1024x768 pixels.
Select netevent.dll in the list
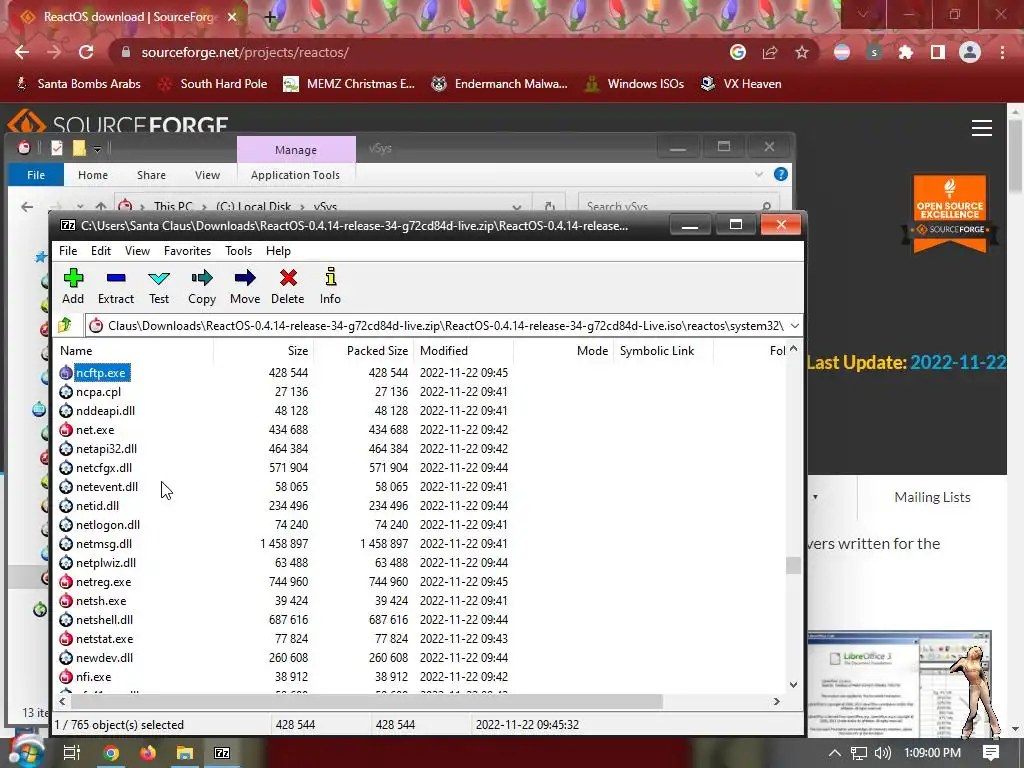click(107, 487)
